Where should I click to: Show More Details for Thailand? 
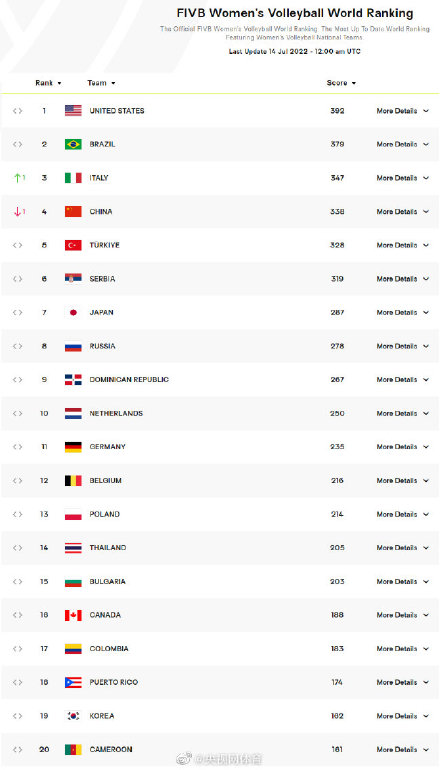coord(403,548)
